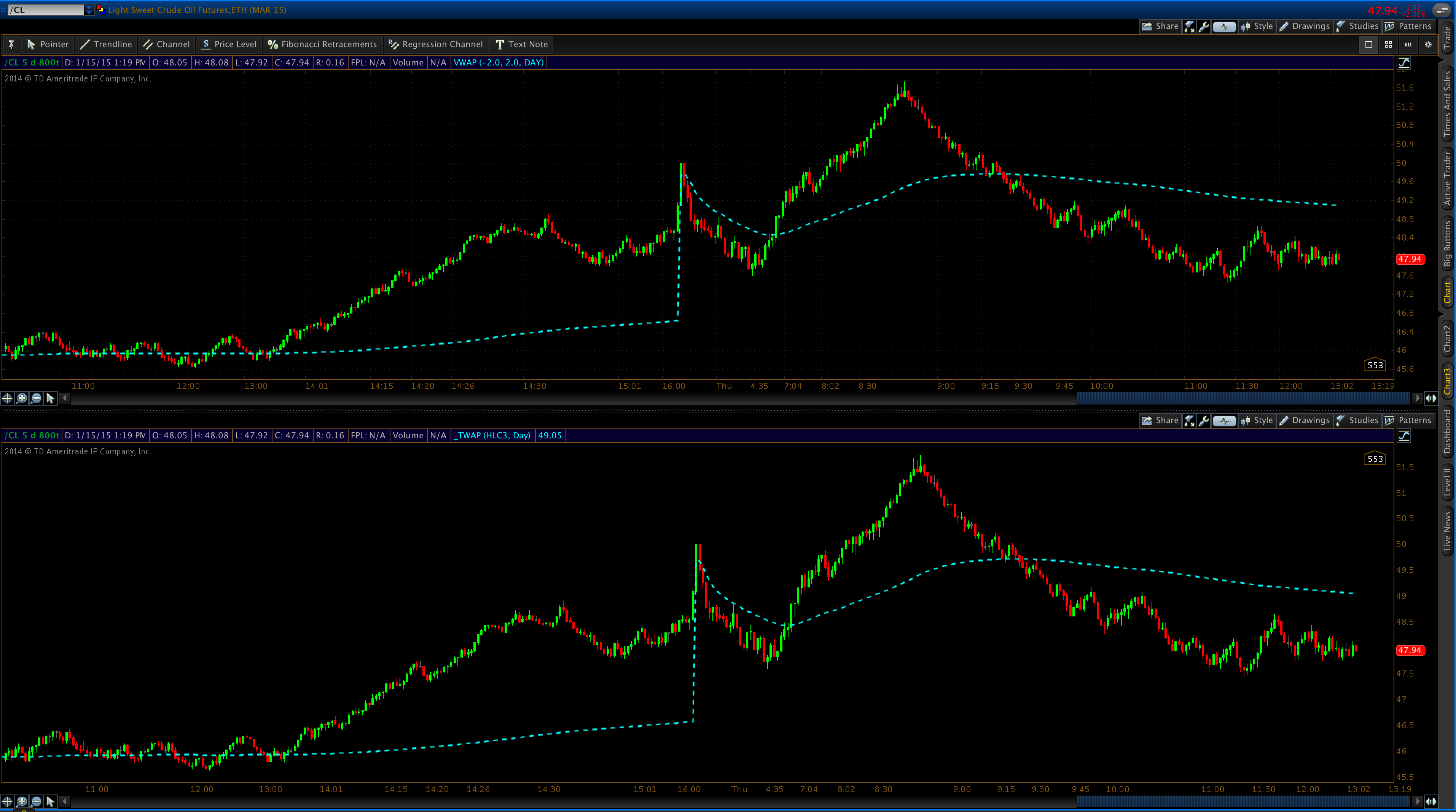Click the expand-axis arrows icon right of upper scrollbar
The width and height of the screenshot is (1456, 812).
pos(1431,398)
